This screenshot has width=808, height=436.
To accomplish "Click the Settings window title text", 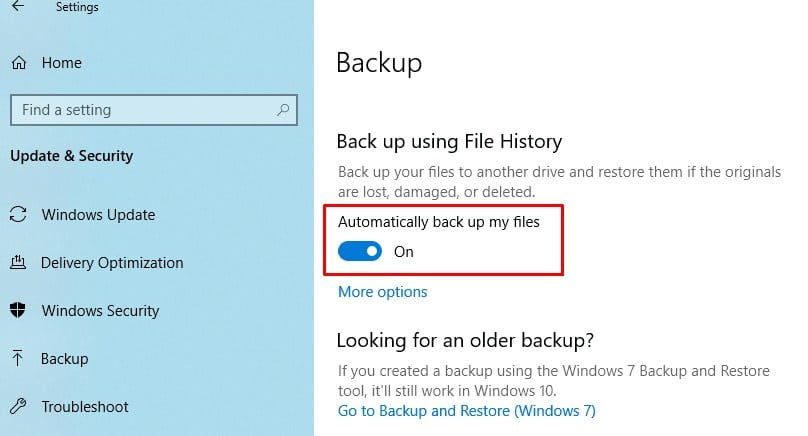I will (x=77, y=7).
